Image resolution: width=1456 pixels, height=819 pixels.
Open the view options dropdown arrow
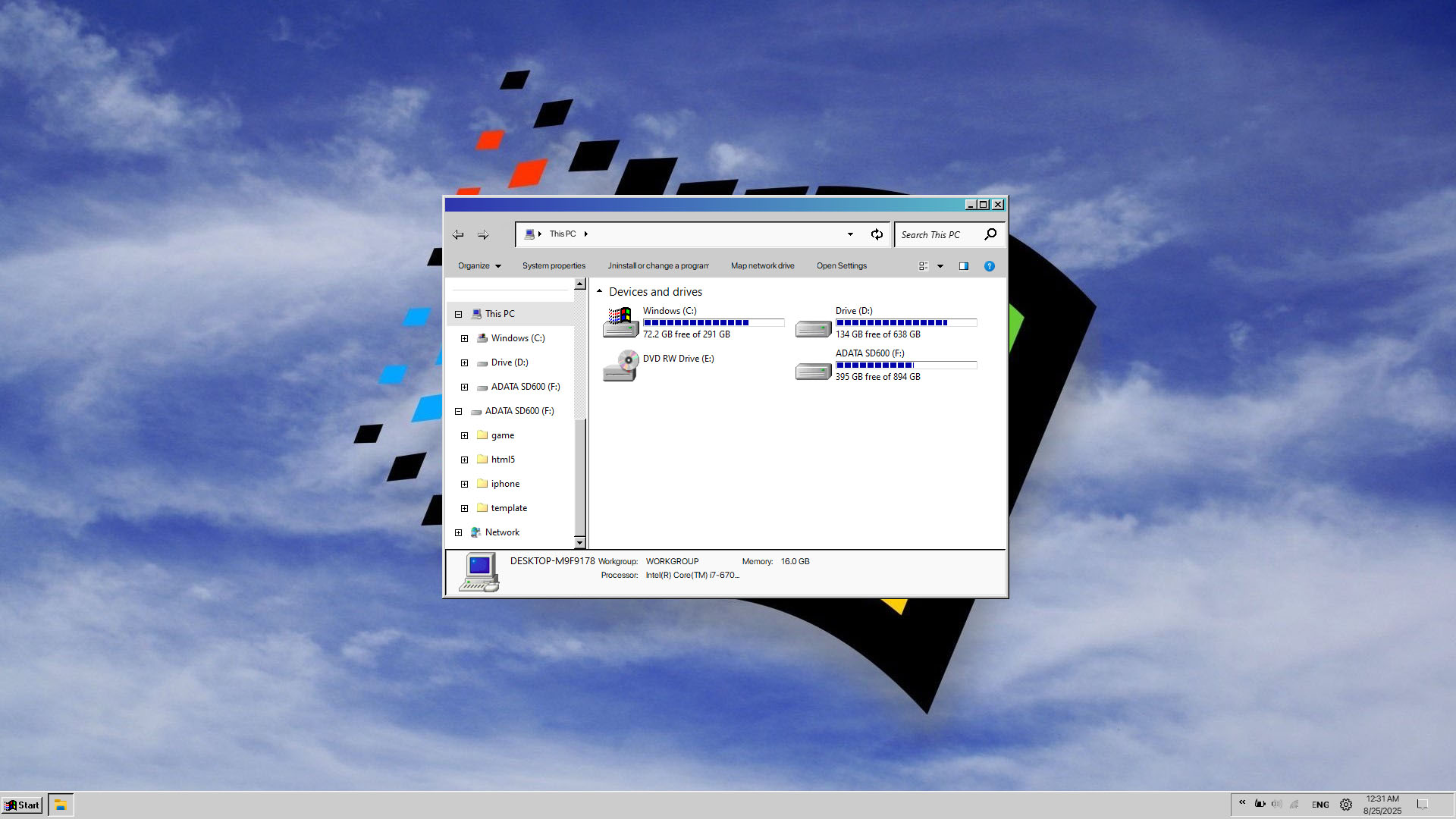940,266
